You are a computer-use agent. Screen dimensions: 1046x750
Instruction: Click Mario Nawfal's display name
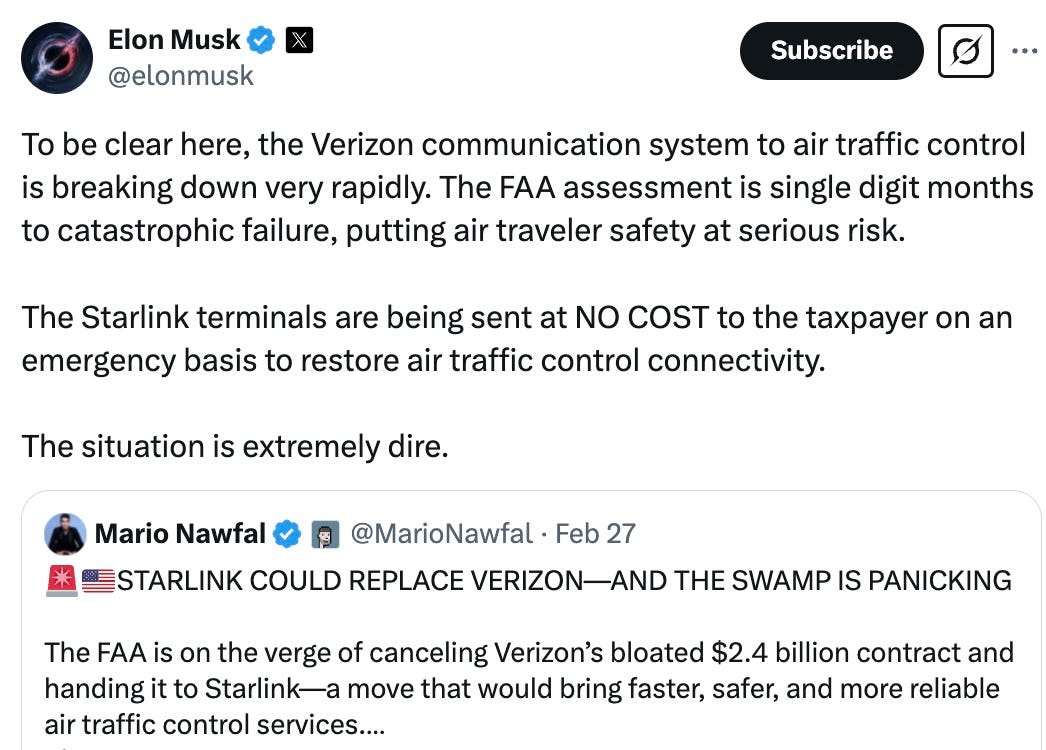tap(179, 533)
